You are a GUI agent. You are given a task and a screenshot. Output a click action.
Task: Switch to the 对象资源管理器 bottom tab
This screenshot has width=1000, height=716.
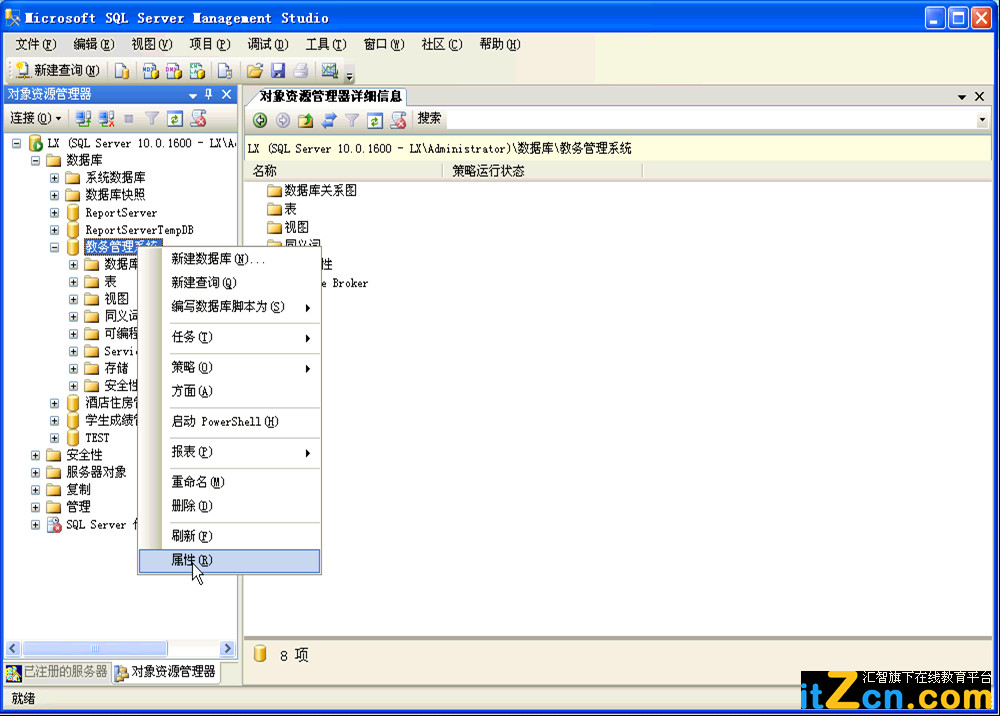click(166, 672)
